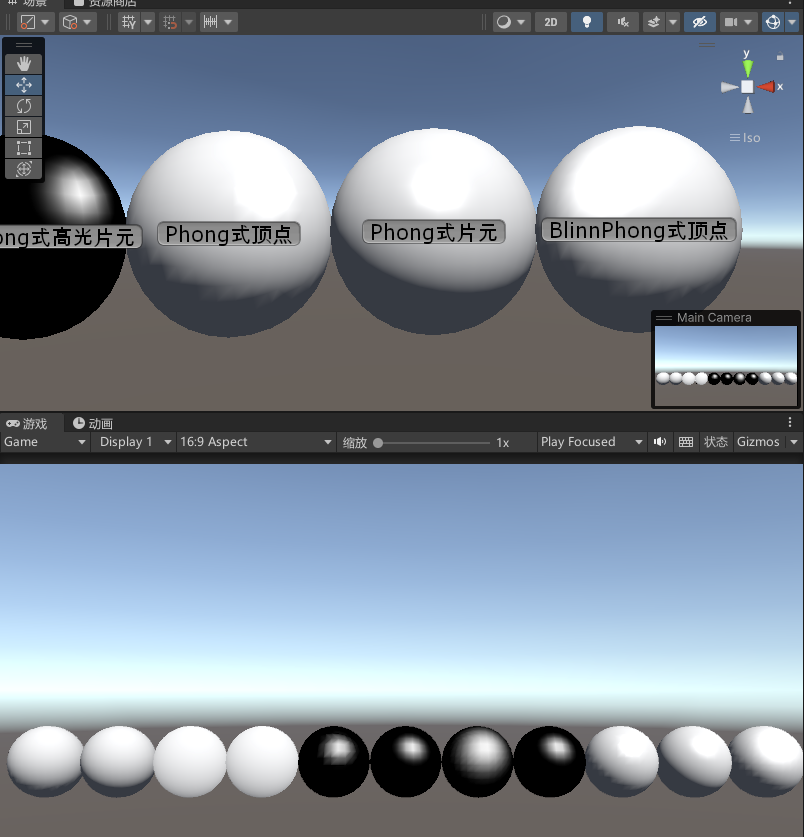The width and height of the screenshot is (804, 837).
Task: Click the 状态 stats button
Action: pos(715,442)
